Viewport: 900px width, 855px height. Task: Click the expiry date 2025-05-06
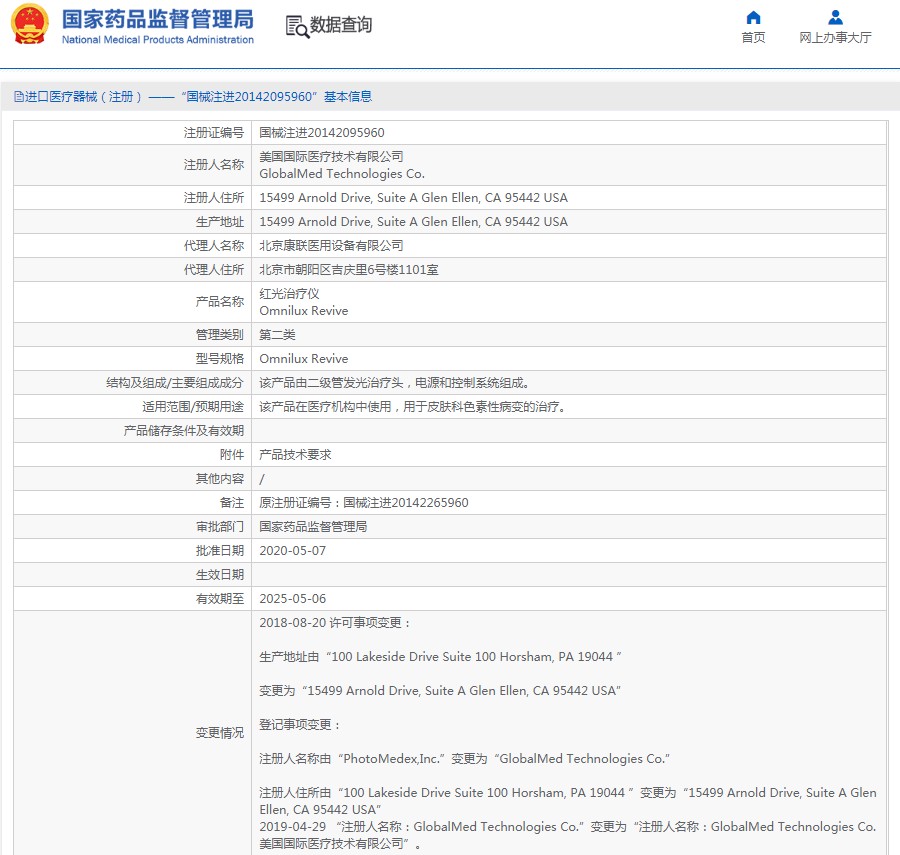pos(292,599)
